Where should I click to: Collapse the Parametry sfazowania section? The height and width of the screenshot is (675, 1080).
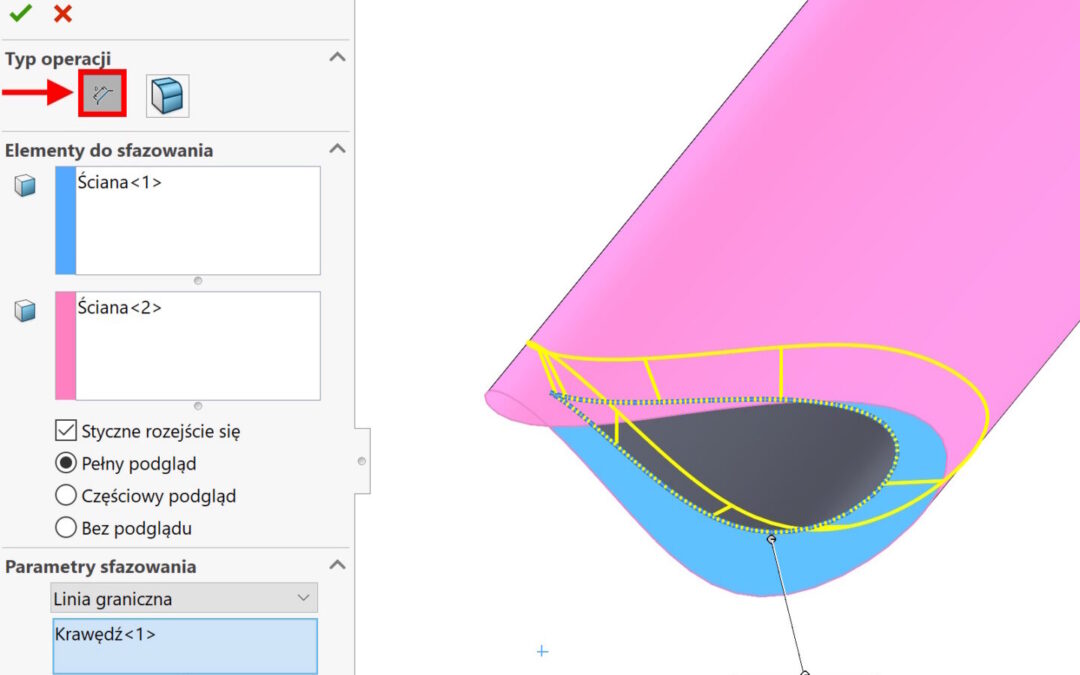(338, 565)
